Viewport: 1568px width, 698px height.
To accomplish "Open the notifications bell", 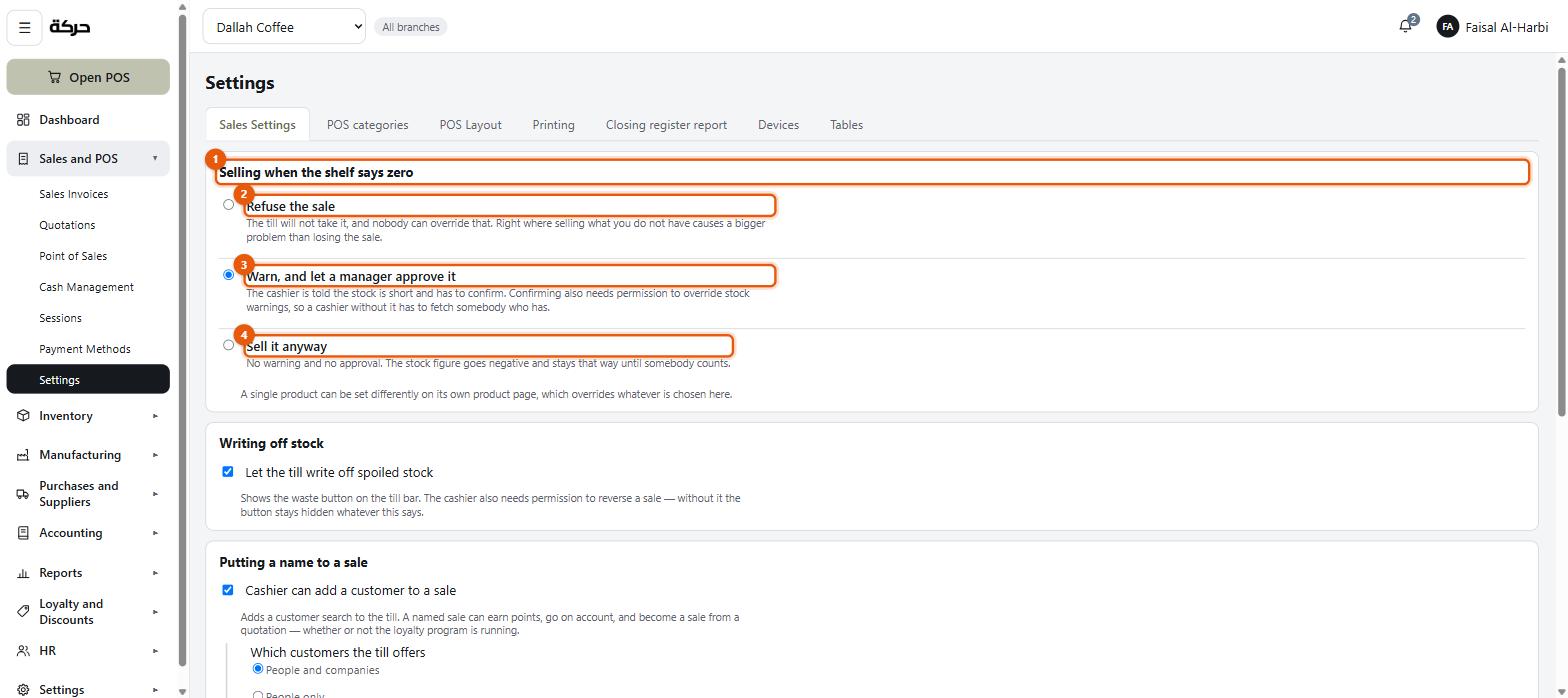I will pyautogui.click(x=1406, y=27).
